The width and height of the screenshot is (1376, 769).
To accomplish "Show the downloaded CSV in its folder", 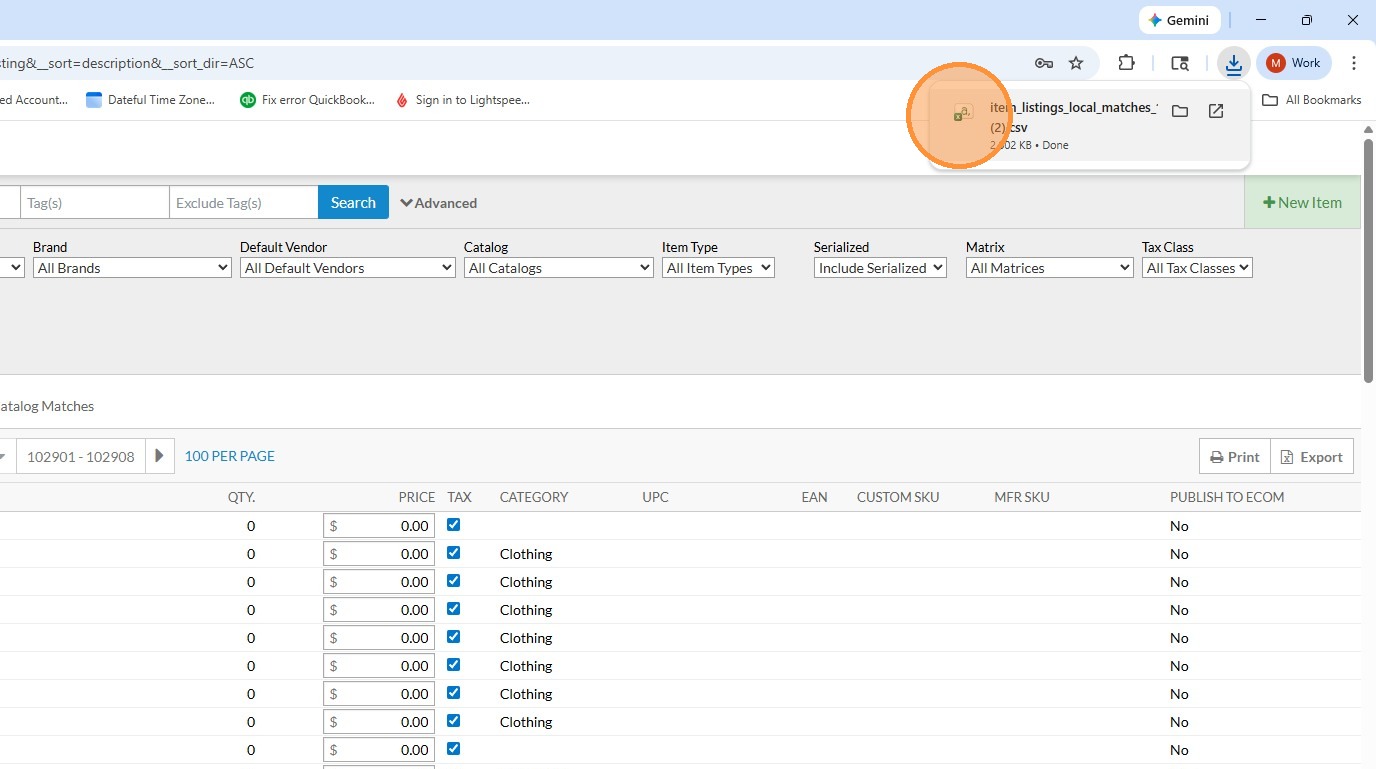I will pos(1180,111).
